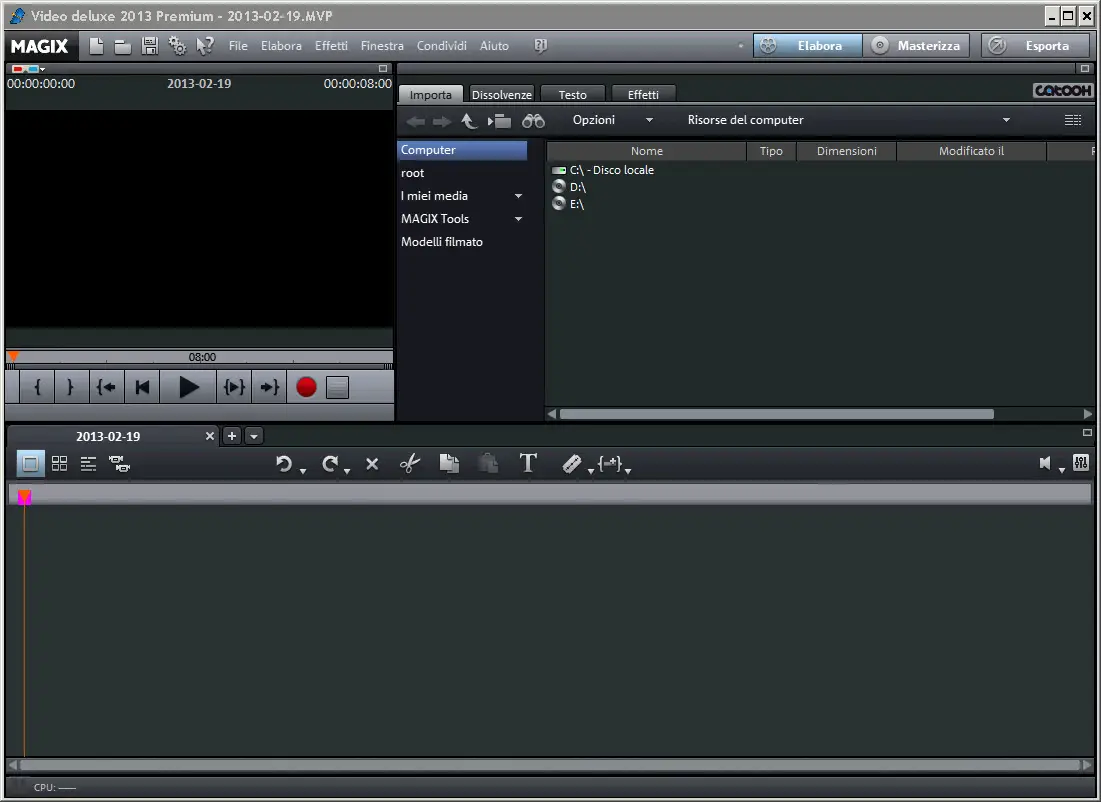Select the D:\ drive

click(x=569, y=187)
